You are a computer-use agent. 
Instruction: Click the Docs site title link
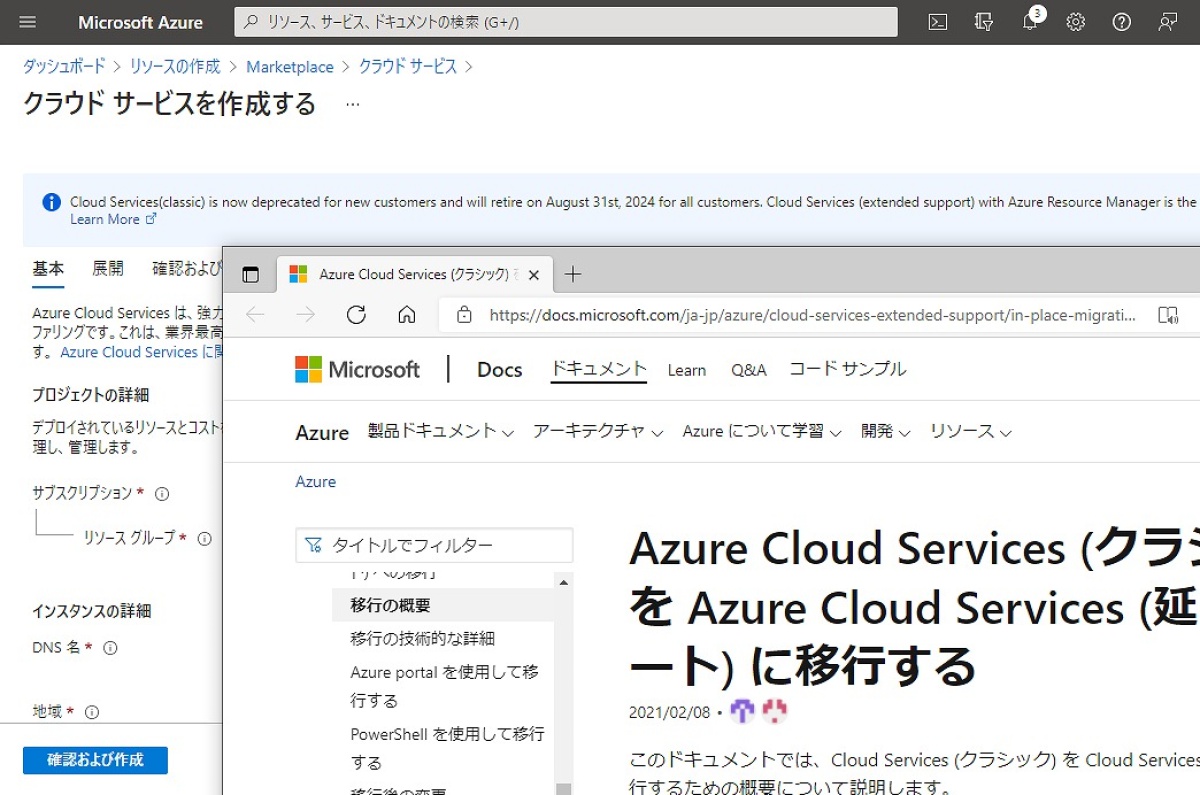pyautogui.click(x=500, y=370)
